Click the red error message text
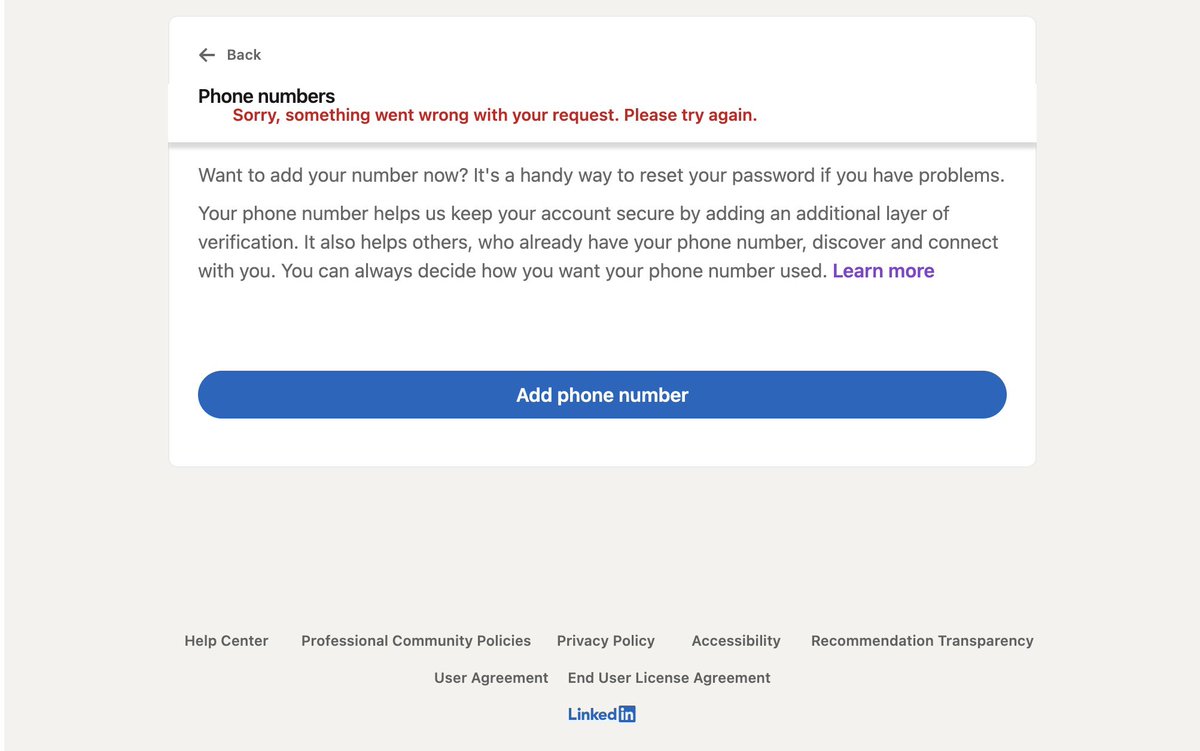1200x751 pixels. (x=495, y=115)
